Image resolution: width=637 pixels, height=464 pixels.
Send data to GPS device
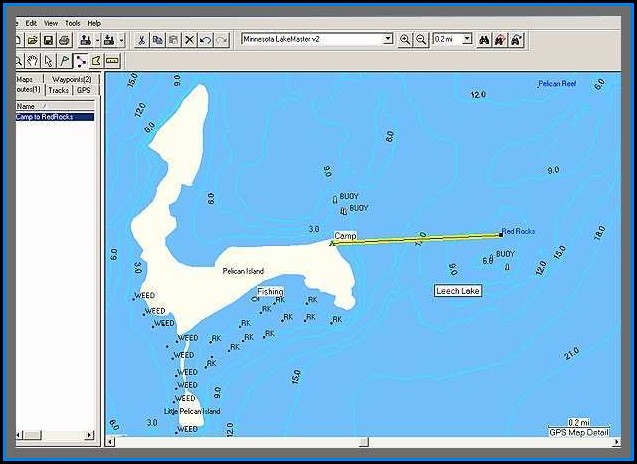(x=85, y=40)
